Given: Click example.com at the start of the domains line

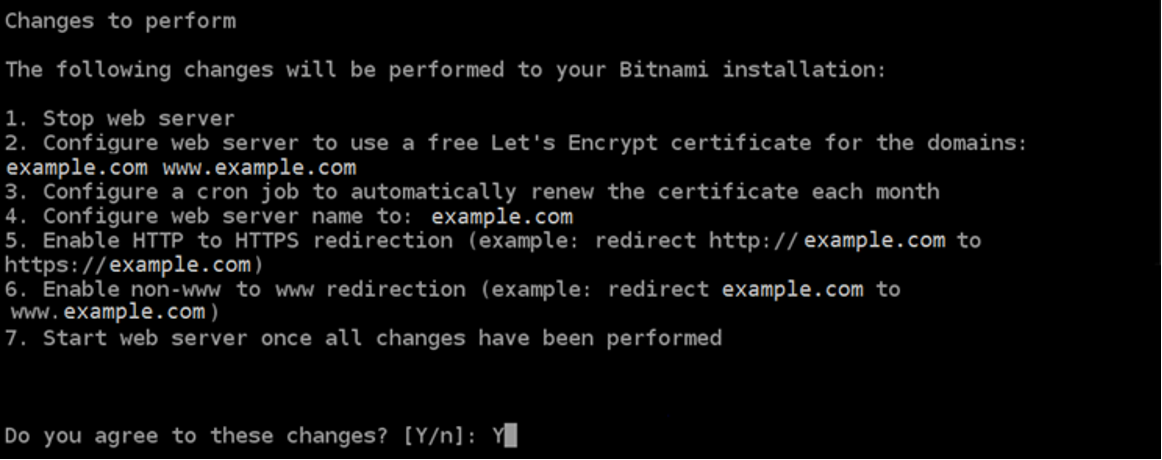Looking at the screenshot, I should click(x=76, y=167).
